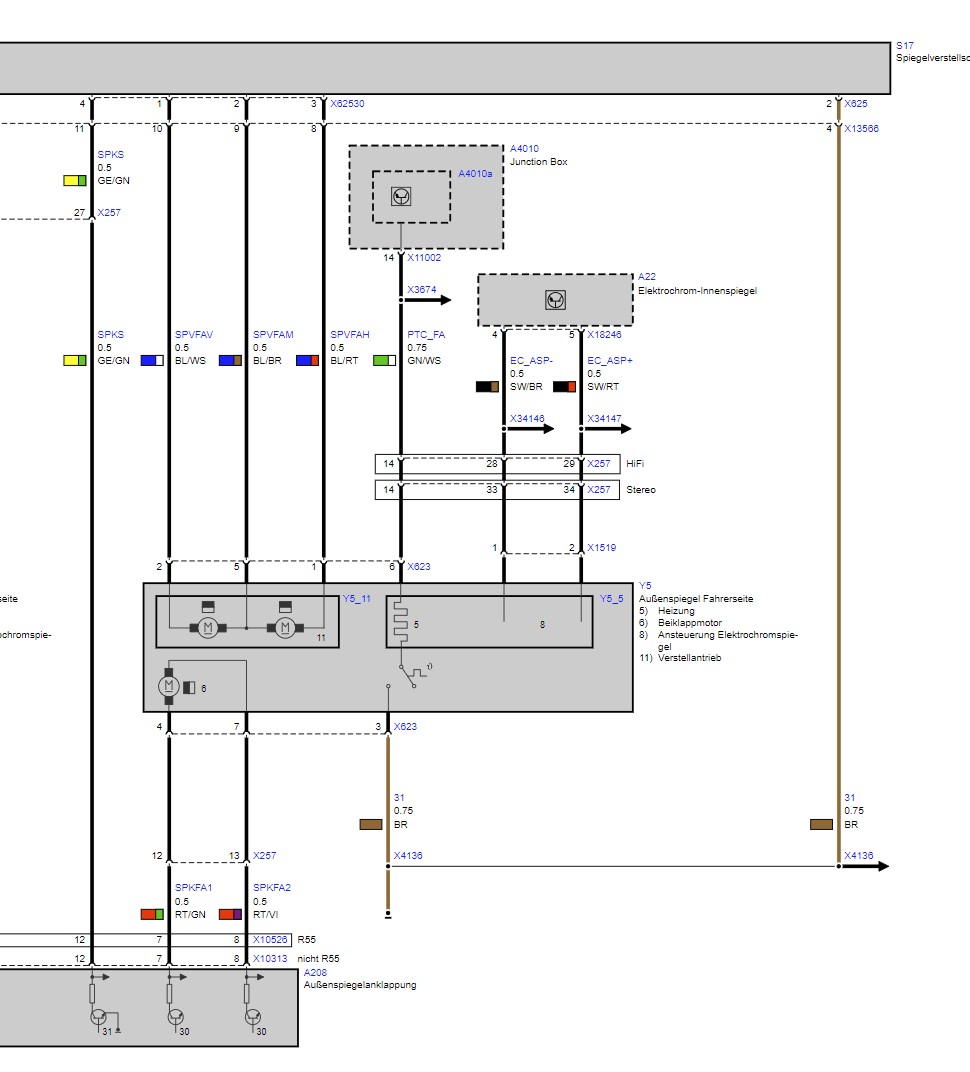Click the green-white GN/WS wire color swatch
Image resolution: width=970 pixels, height=1072 pixels.
tap(385, 360)
